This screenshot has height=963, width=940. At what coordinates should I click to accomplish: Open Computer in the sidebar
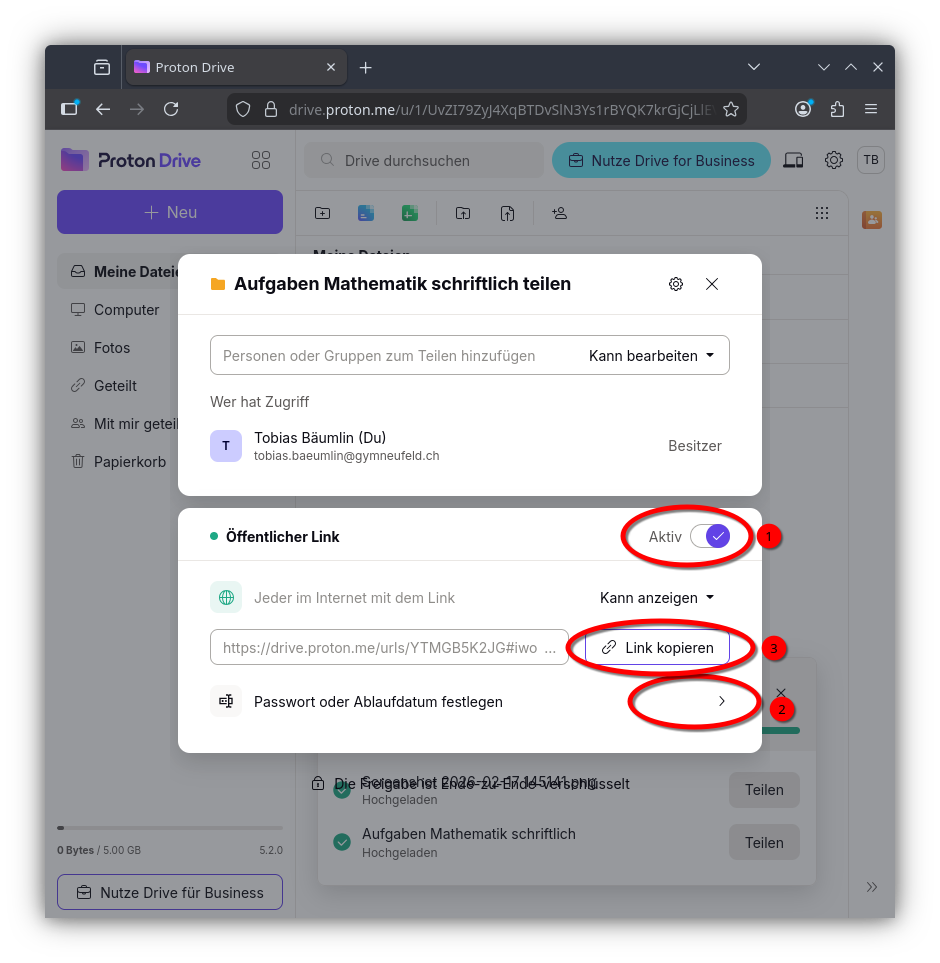[126, 310]
